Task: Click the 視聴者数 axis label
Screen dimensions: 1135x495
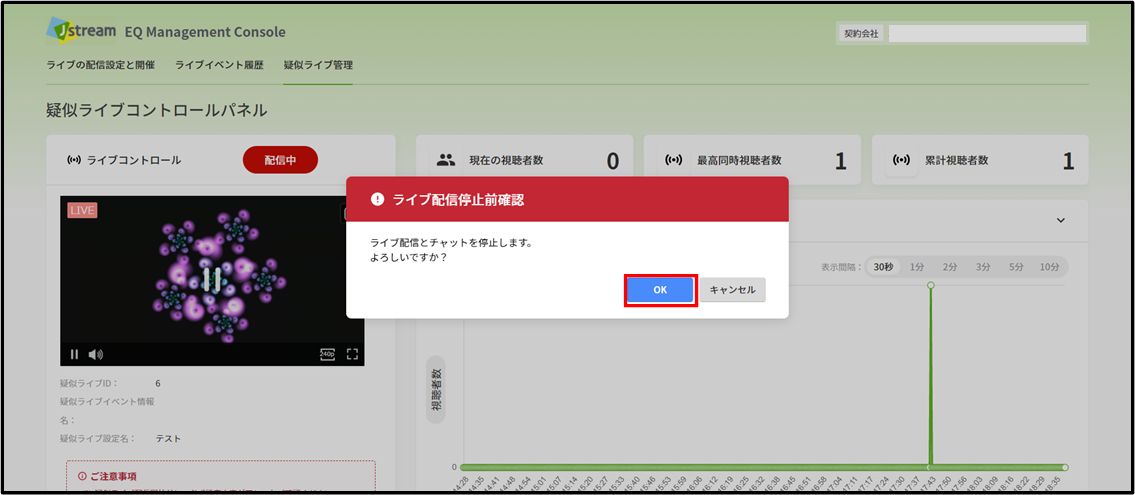Action: tap(436, 391)
